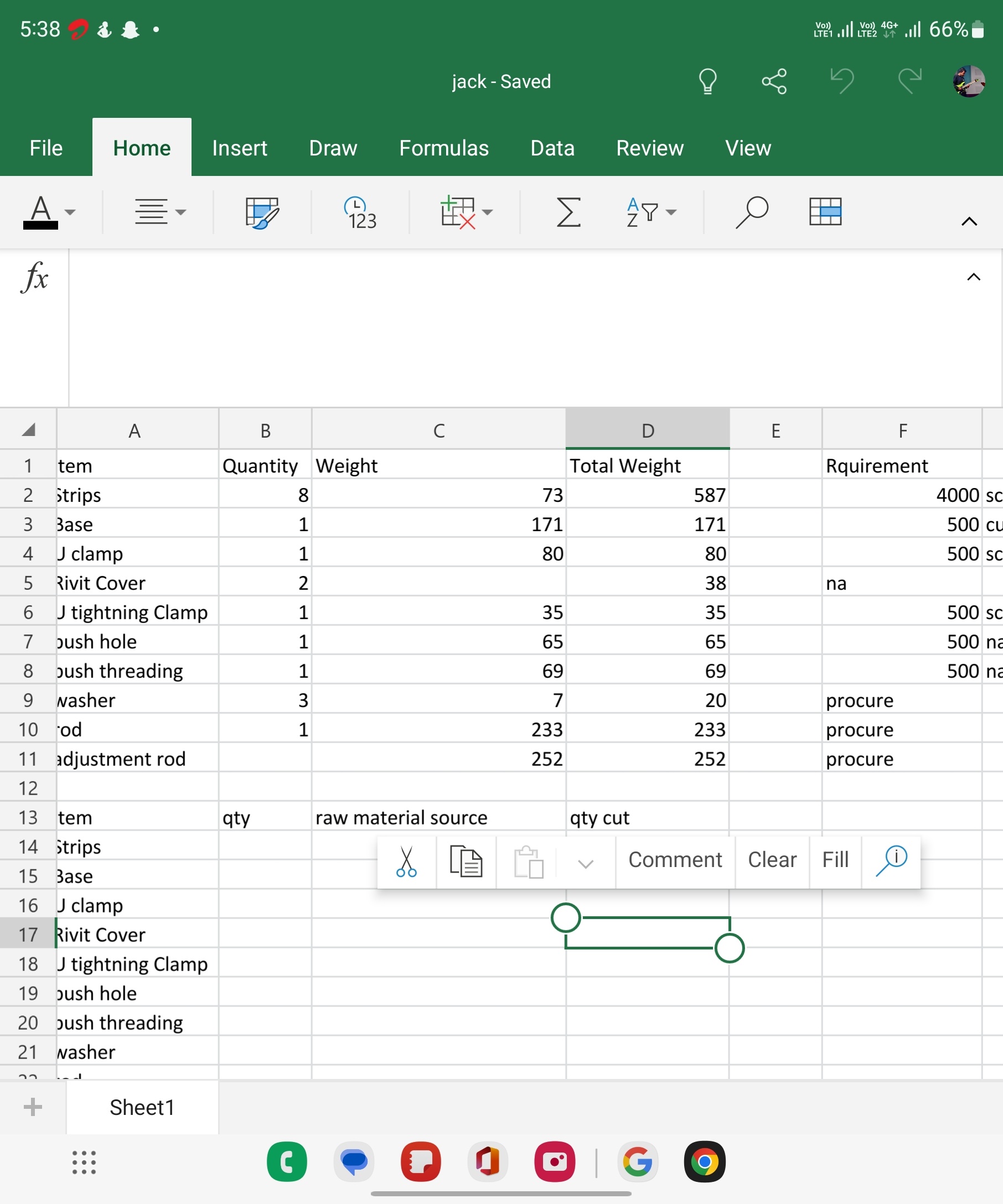
Task: Expand the font color dropdown arrow
Action: [x=70, y=212]
